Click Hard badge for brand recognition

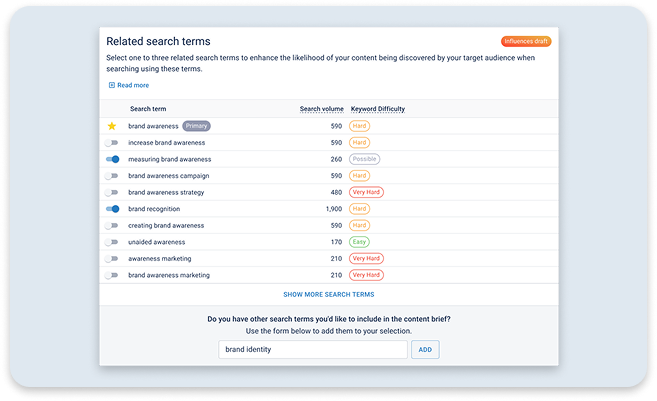coord(360,209)
